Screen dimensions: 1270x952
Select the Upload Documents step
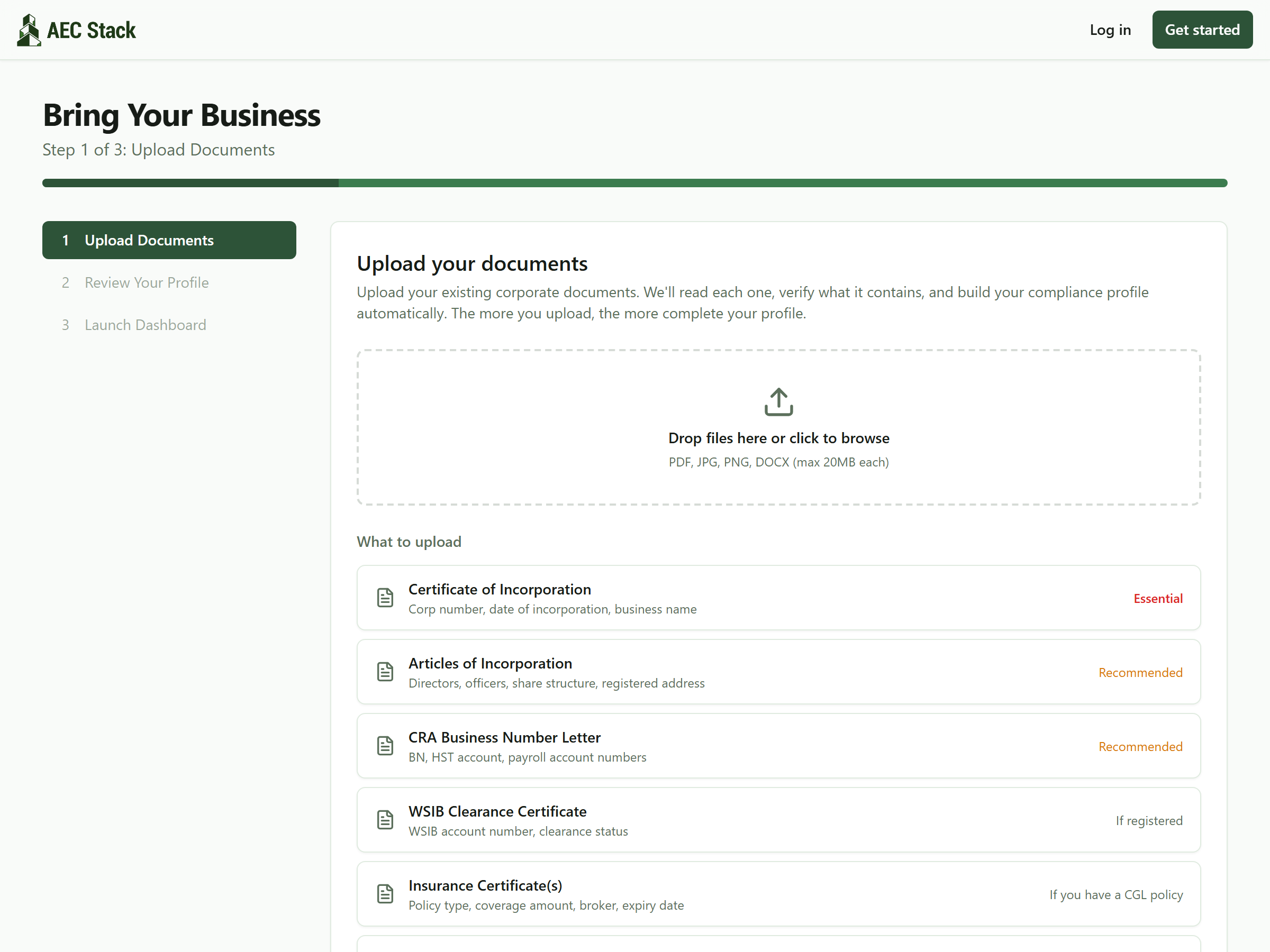coord(169,240)
